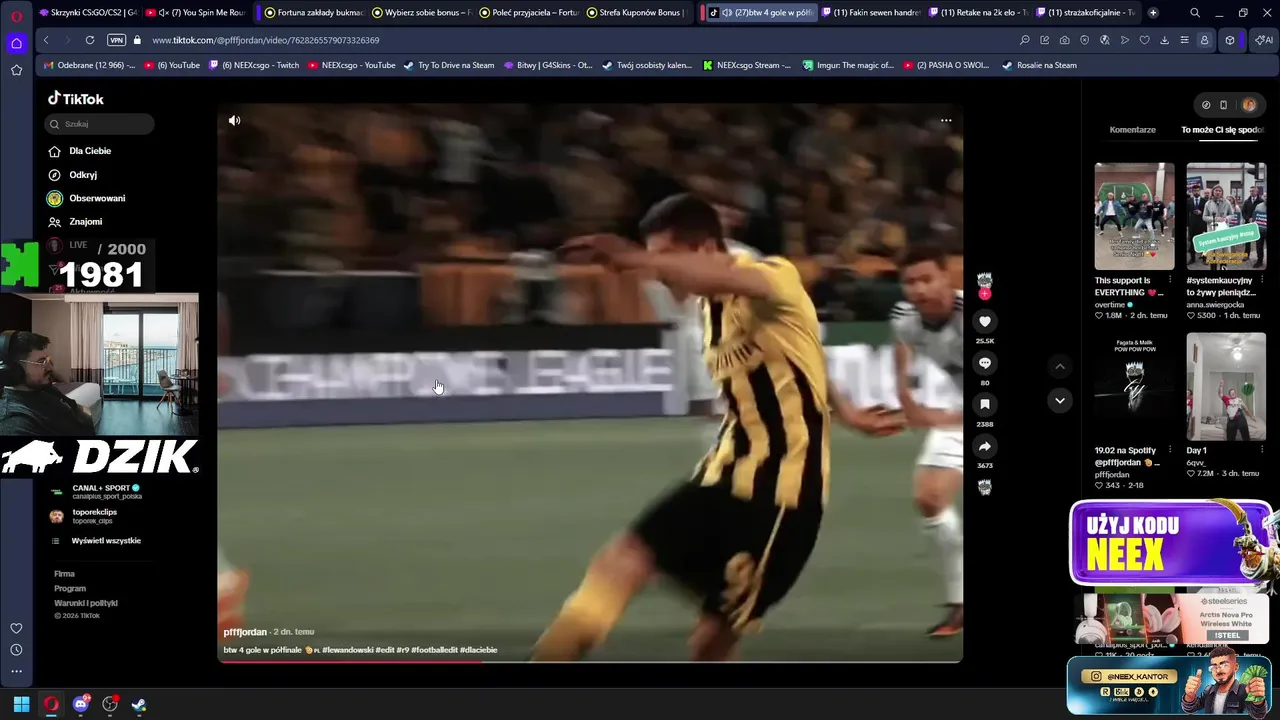Screen dimensions: 1280x720
Task: Open '19.02 na Spotify' suggested video
Action: (x=1134, y=387)
